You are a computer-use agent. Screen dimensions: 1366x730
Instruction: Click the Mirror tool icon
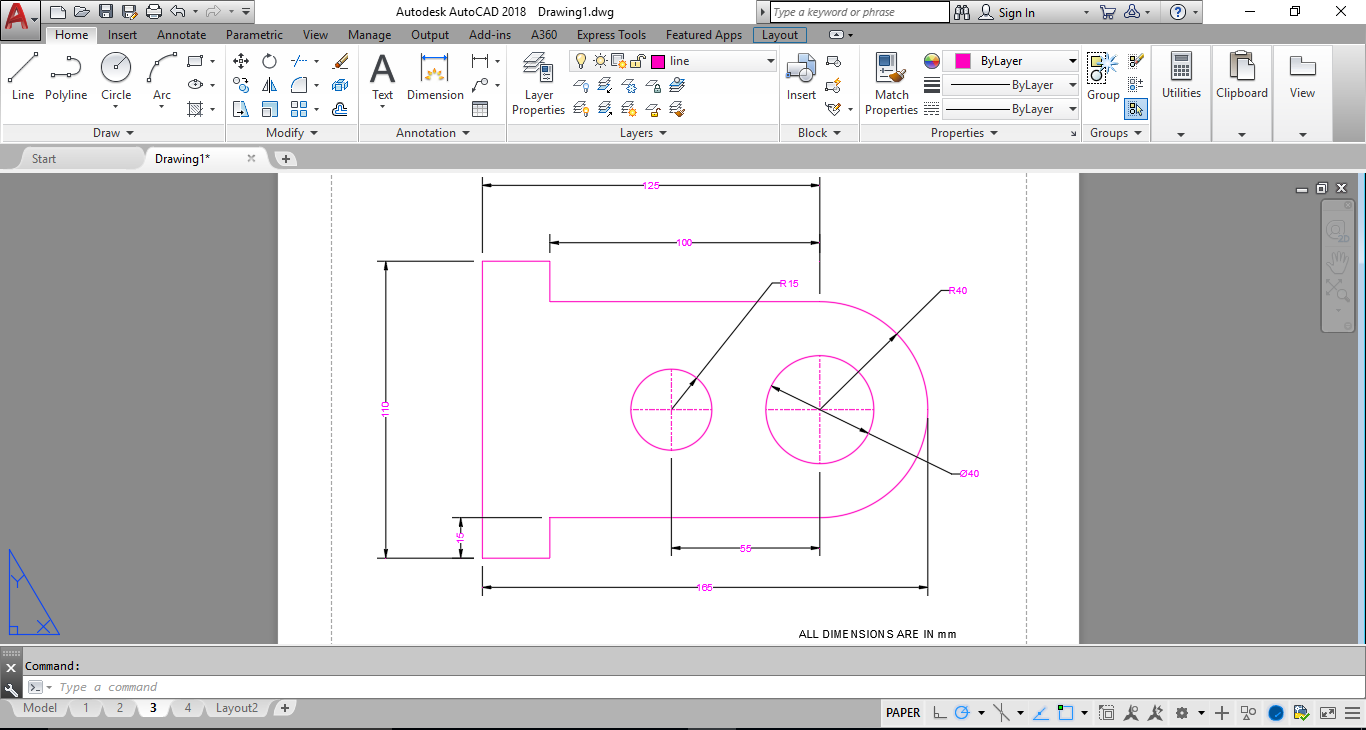270,85
